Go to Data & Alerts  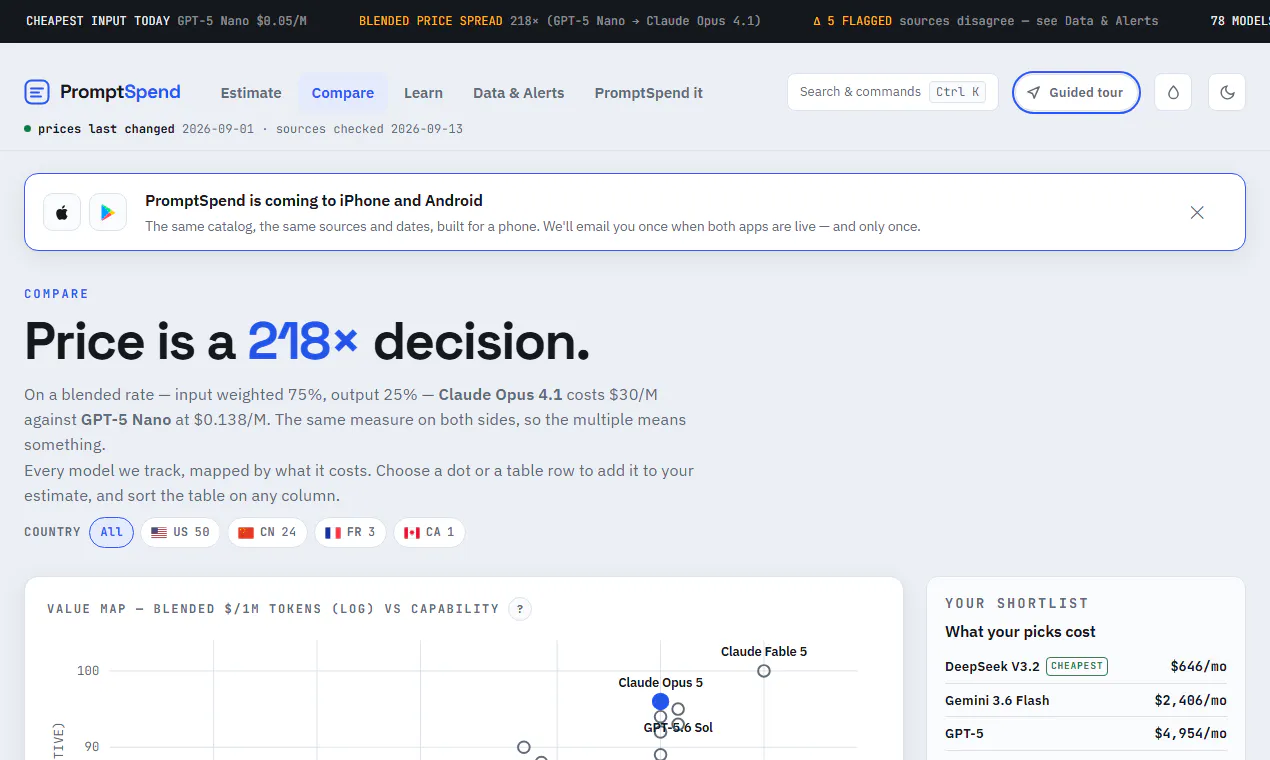pos(519,93)
